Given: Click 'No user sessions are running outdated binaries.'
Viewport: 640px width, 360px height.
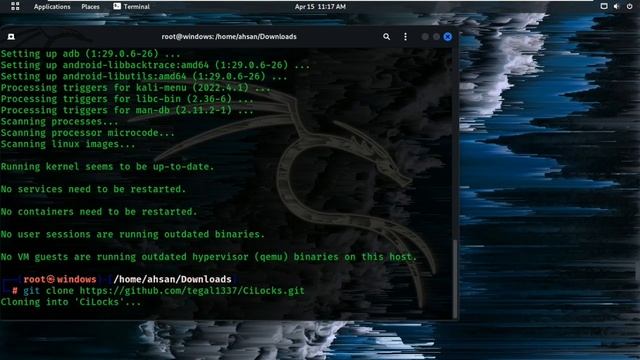Looking at the screenshot, I should [x=133, y=234].
